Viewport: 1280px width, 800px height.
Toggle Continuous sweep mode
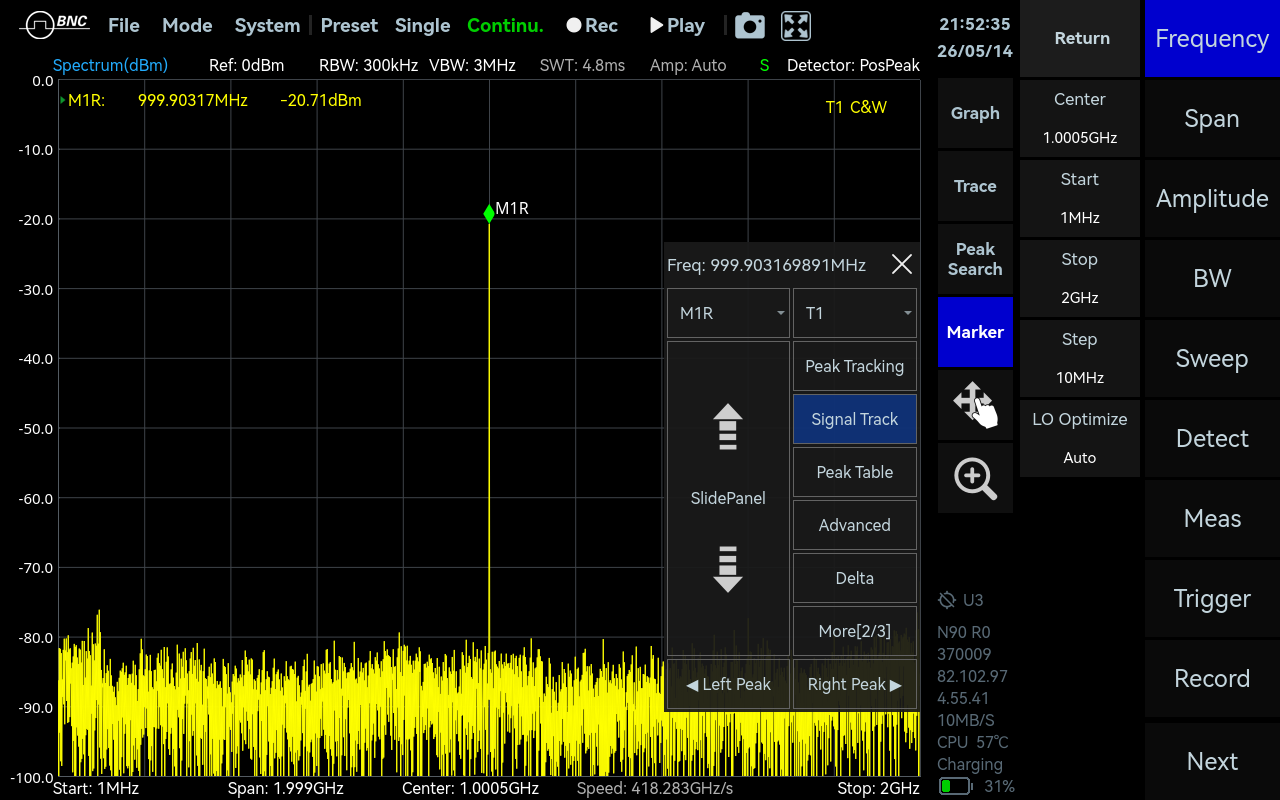tap(505, 26)
